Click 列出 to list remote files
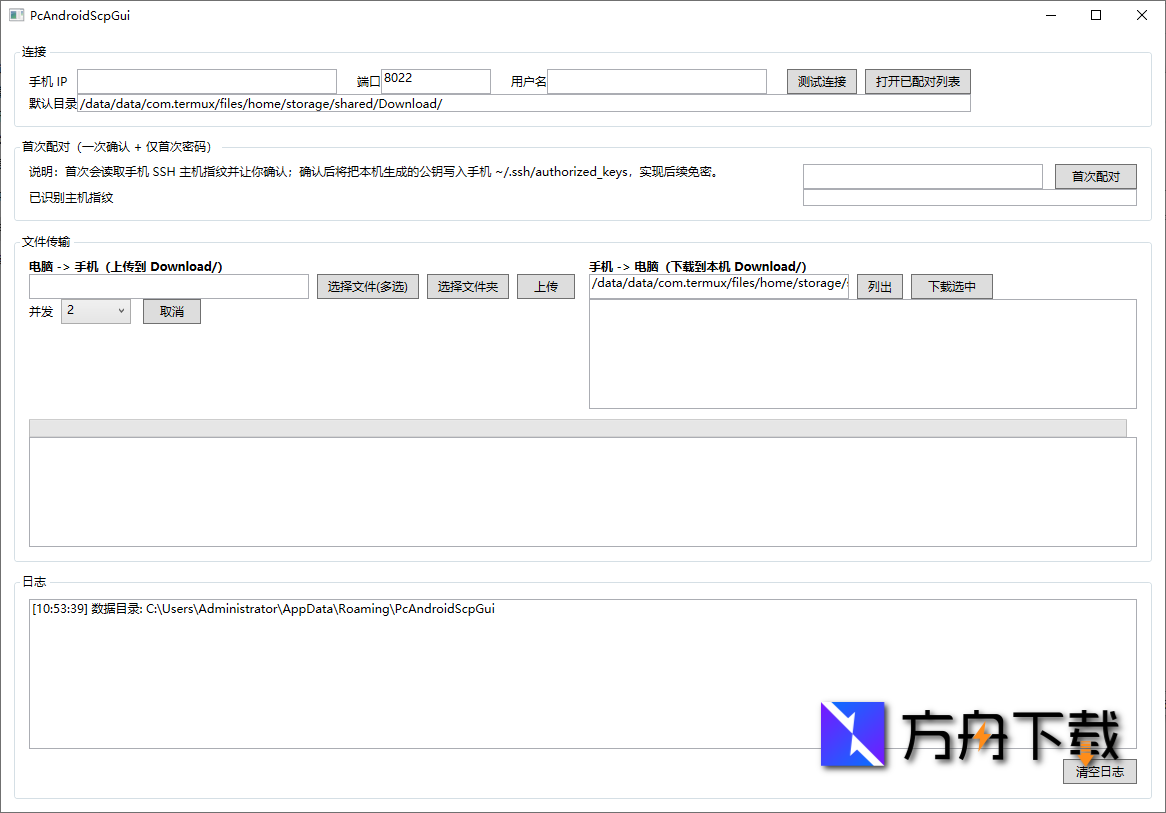This screenshot has width=1166, height=813. (x=879, y=286)
